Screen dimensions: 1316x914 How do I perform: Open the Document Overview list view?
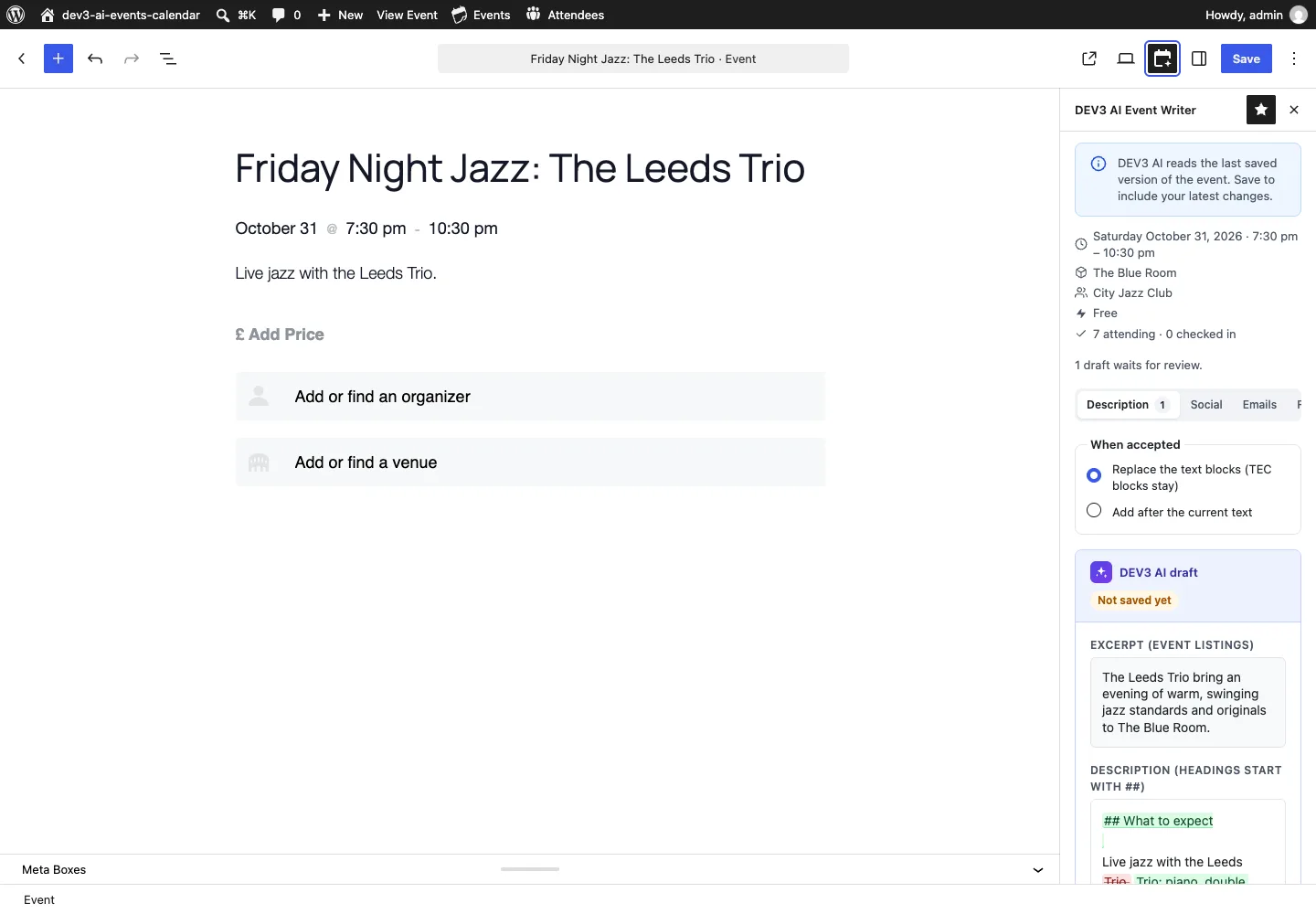pyautogui.click(x=168, y=58)
